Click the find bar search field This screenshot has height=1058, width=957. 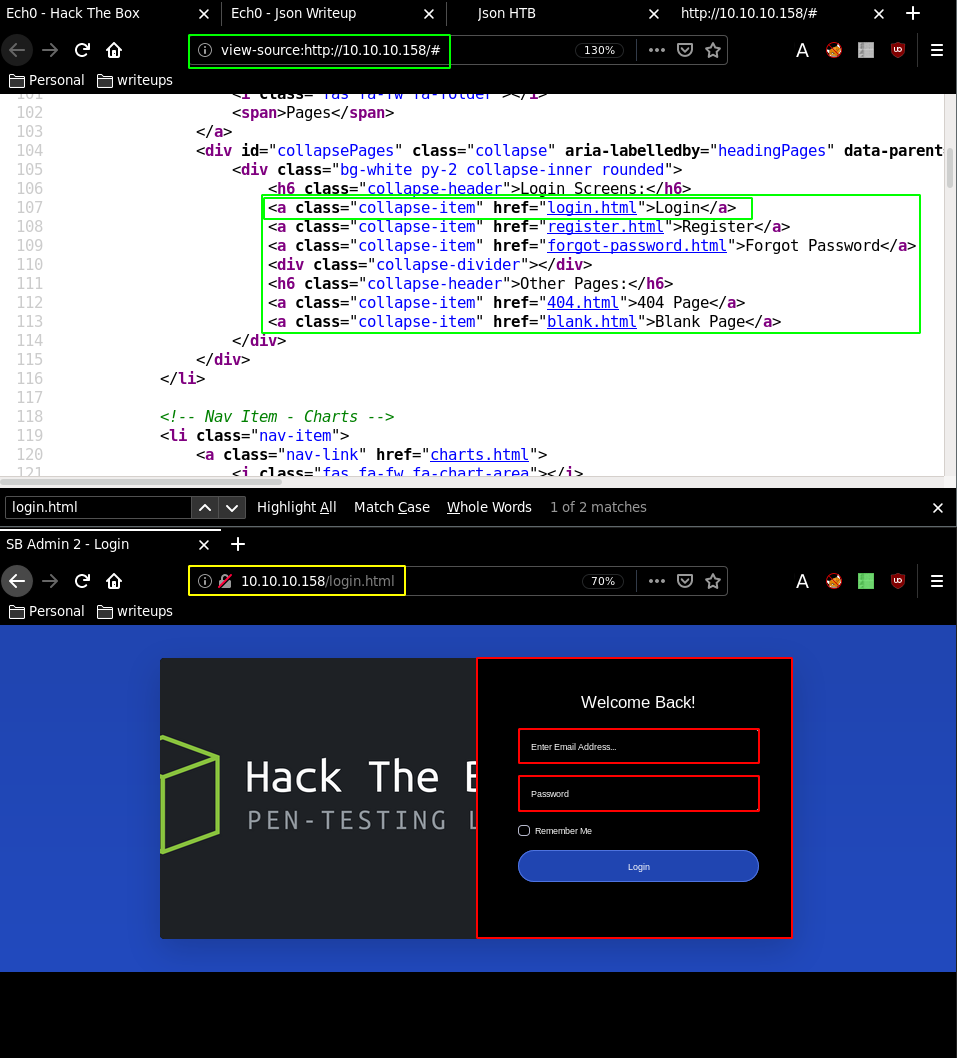[x=98, y=507]
